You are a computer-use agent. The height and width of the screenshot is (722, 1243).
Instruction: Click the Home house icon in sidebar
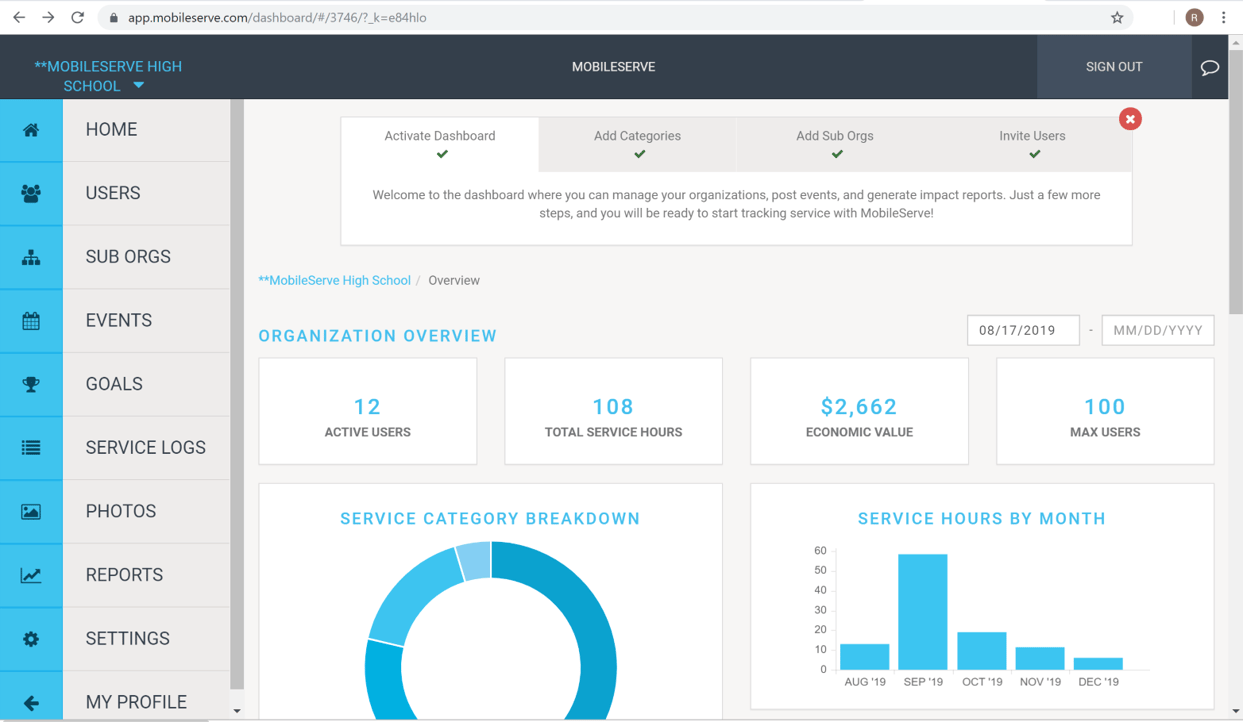pos(31,130)
